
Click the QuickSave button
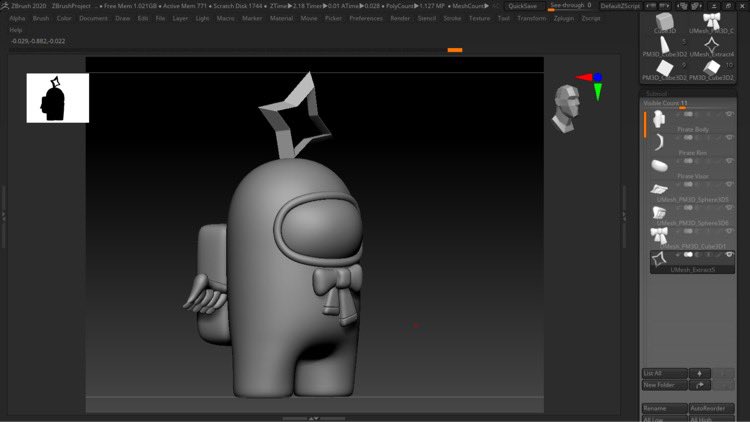(x=522, y=6)
